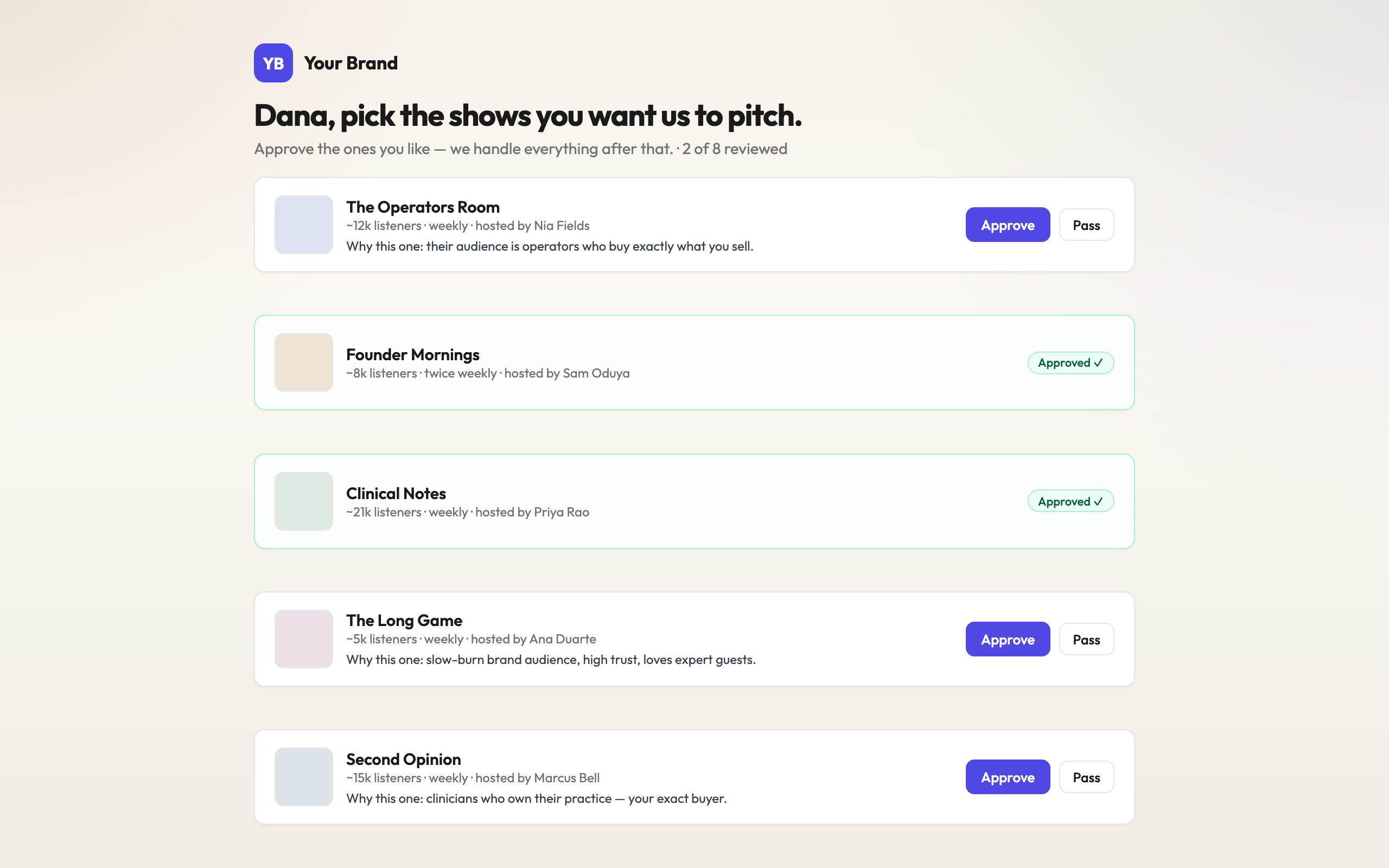Pass on The Long Game show

(x=1086, y=639)
